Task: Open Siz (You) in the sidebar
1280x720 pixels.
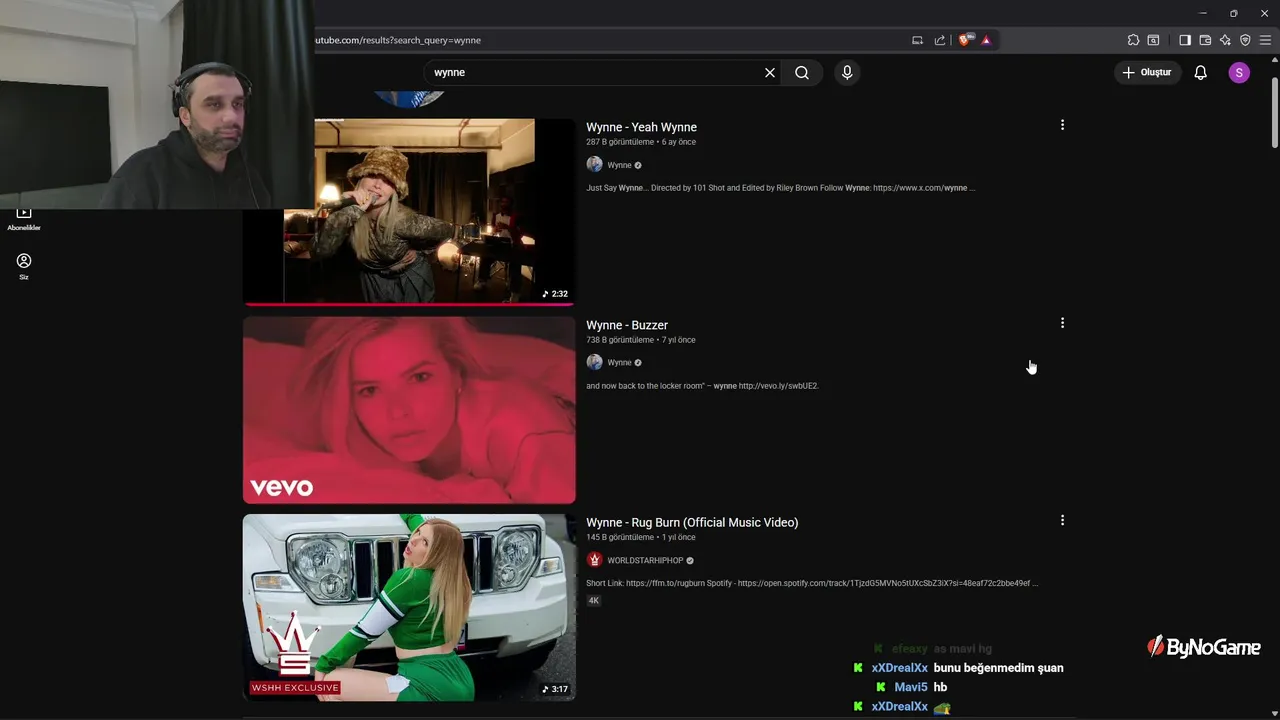Action: [x=24, y=266]
